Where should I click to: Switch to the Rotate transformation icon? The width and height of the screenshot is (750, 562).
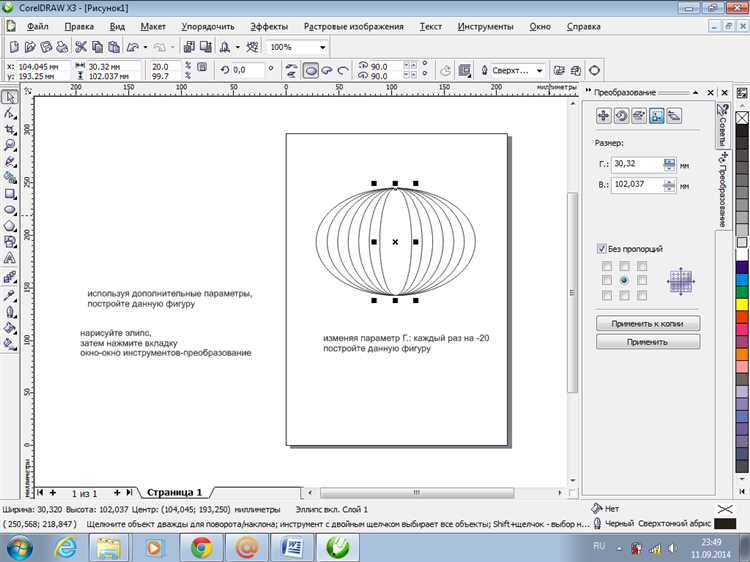coord(621,116)
